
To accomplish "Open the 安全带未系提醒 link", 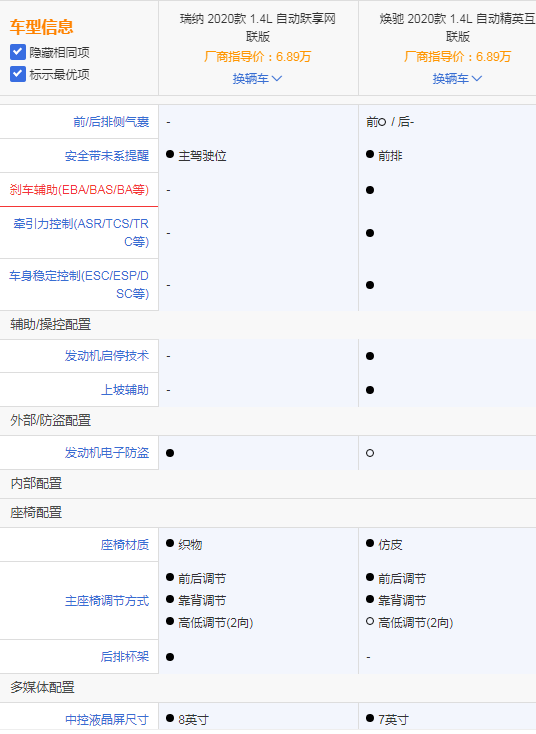I will point(107,156).
